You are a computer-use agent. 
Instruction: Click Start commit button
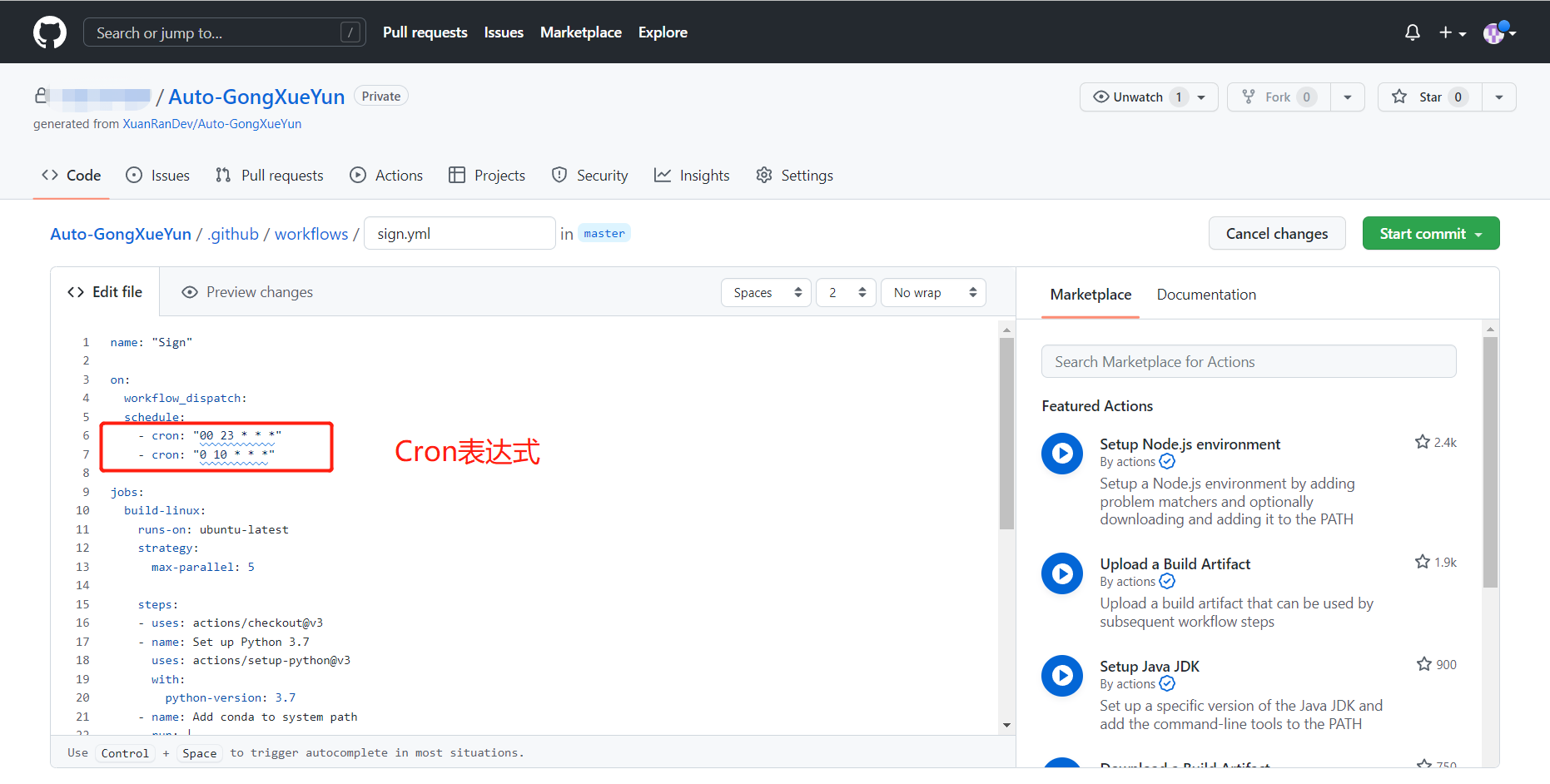pyautogui.click(x=1431, y=233)
